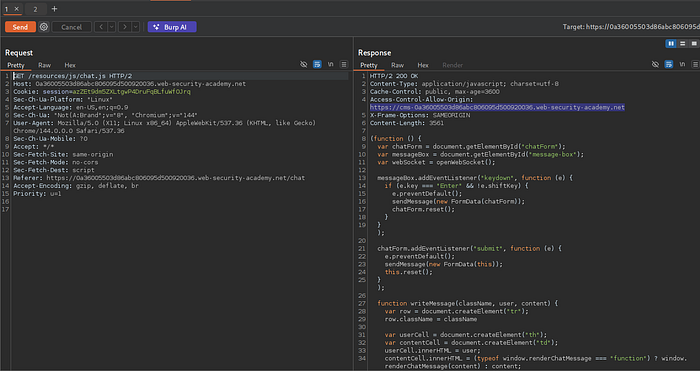700x371 pixels.
Task: Toggle line wrap icon in Response panel
Action: point(668,64)
